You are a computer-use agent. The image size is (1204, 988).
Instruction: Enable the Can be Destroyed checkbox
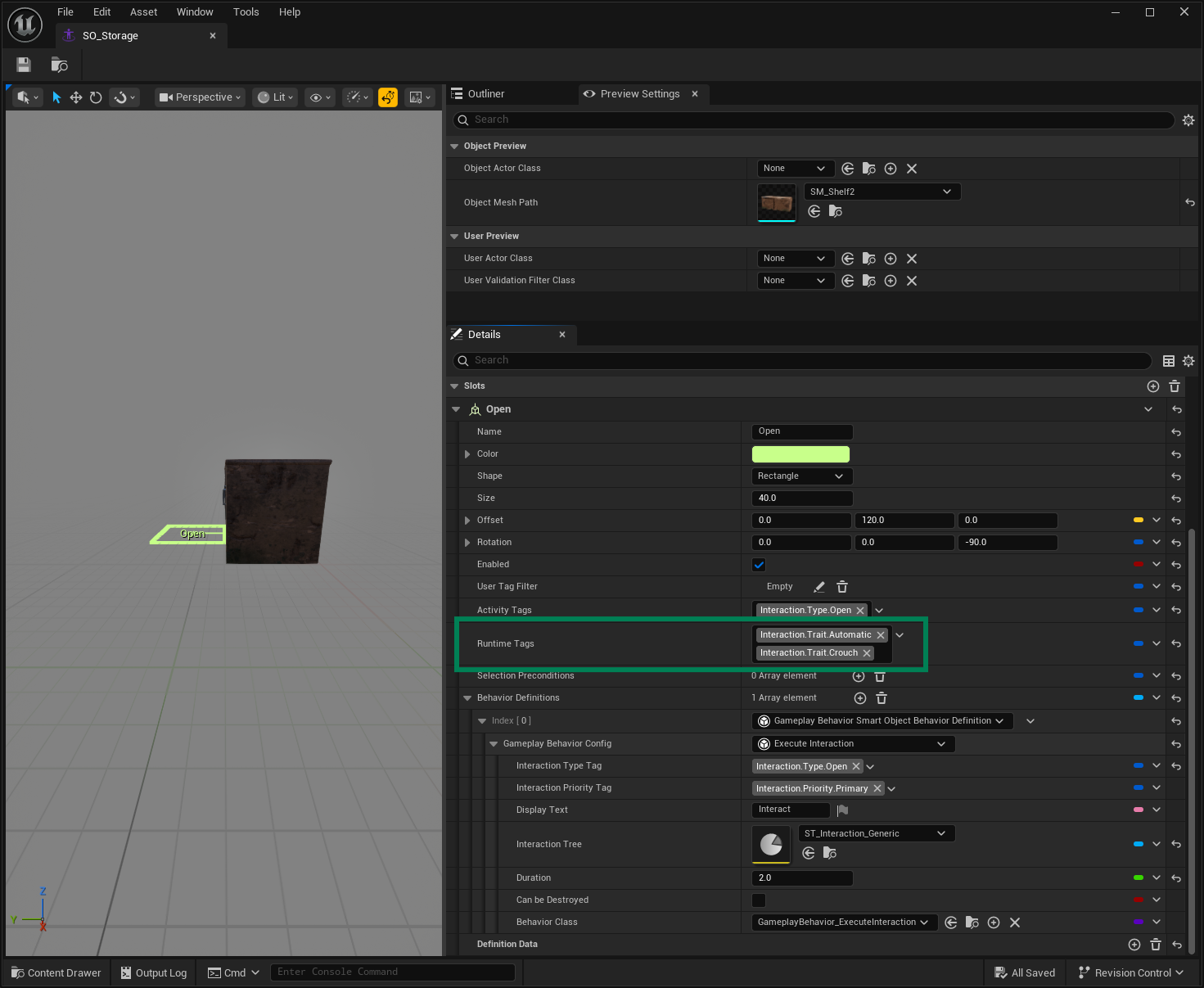(759, 900)
